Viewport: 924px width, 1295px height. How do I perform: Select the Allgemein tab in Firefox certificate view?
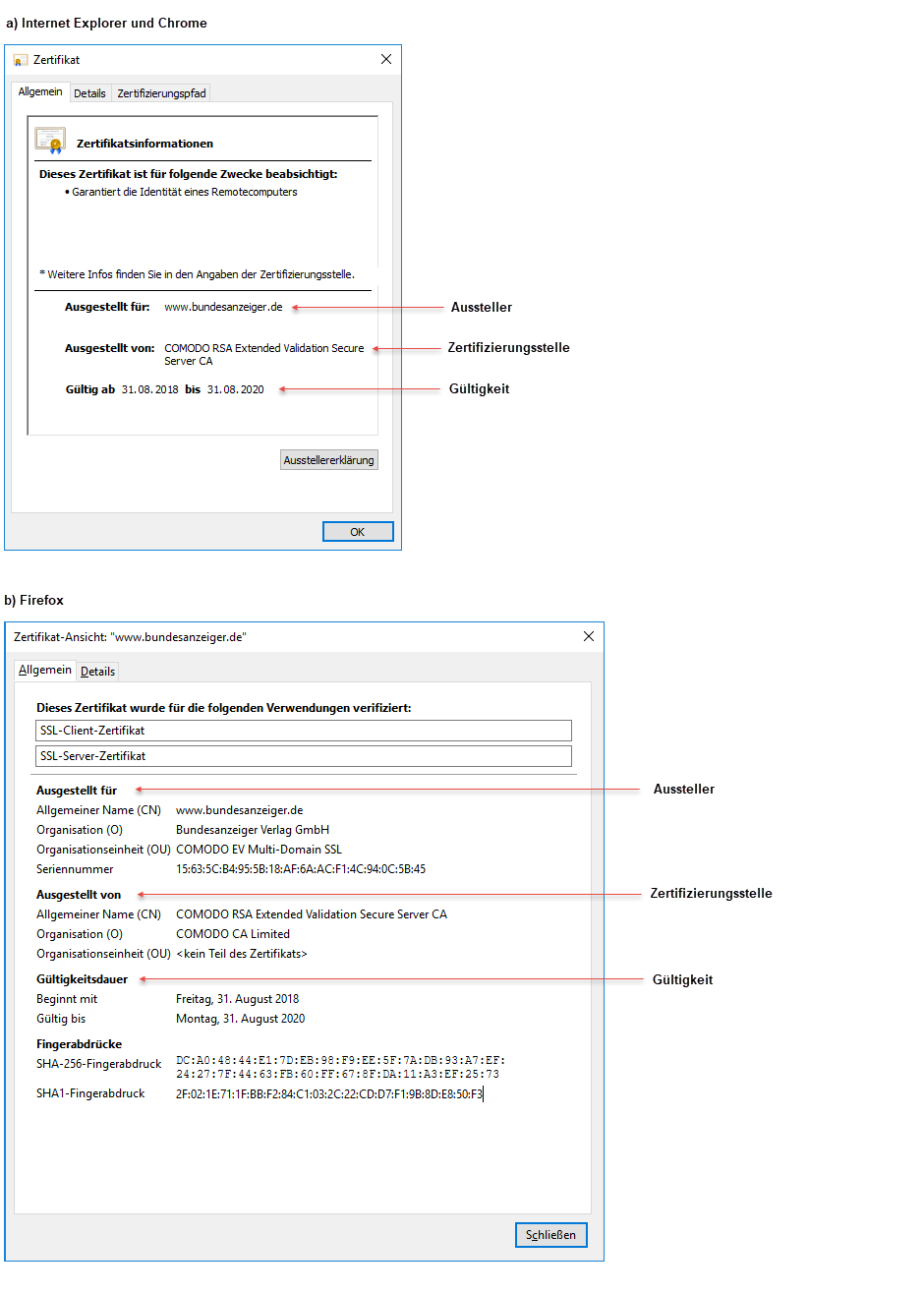[45, 670]
